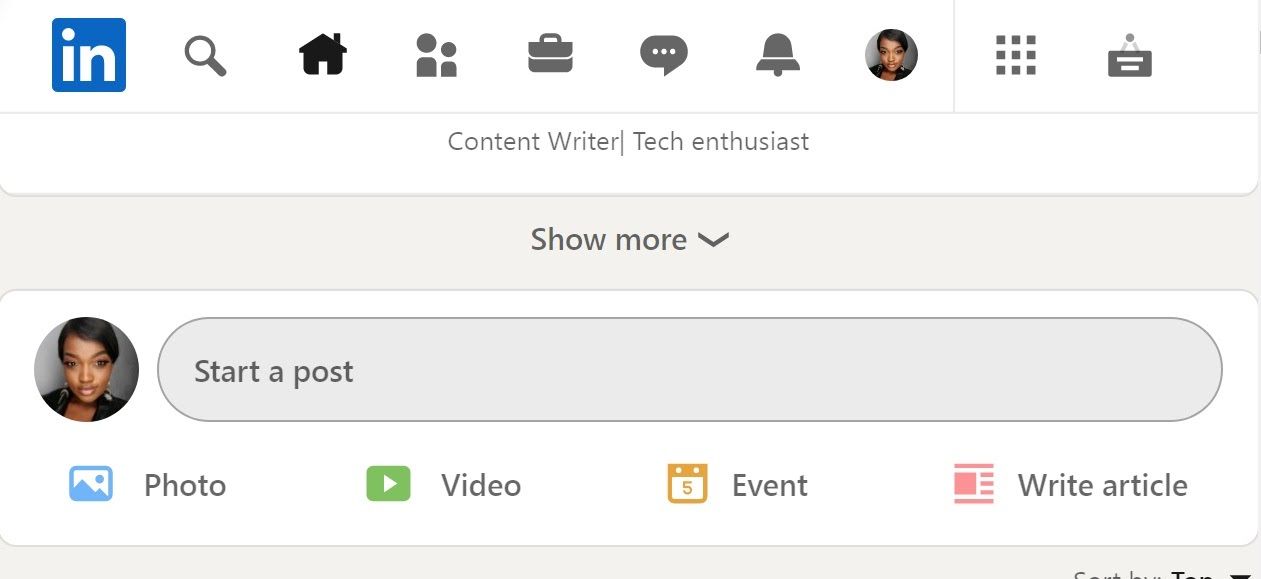Click the Show more chevron arrow

tap(713, 241)
